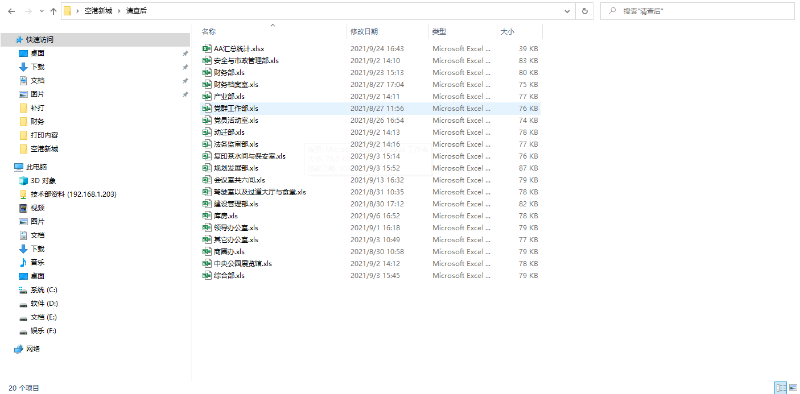The width and height of the screenshot is (800, 394).
Task: Select file name 党员活动室.xls
Action: pyautogui.click(x=236, y=120)
